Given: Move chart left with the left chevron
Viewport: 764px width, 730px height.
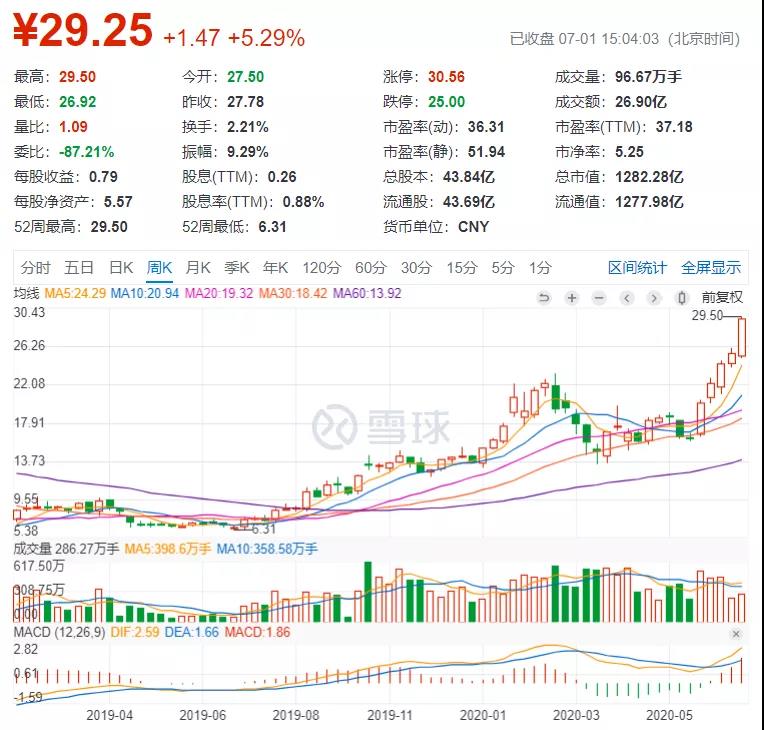Looking at the screenshot, I should [627, 297].
